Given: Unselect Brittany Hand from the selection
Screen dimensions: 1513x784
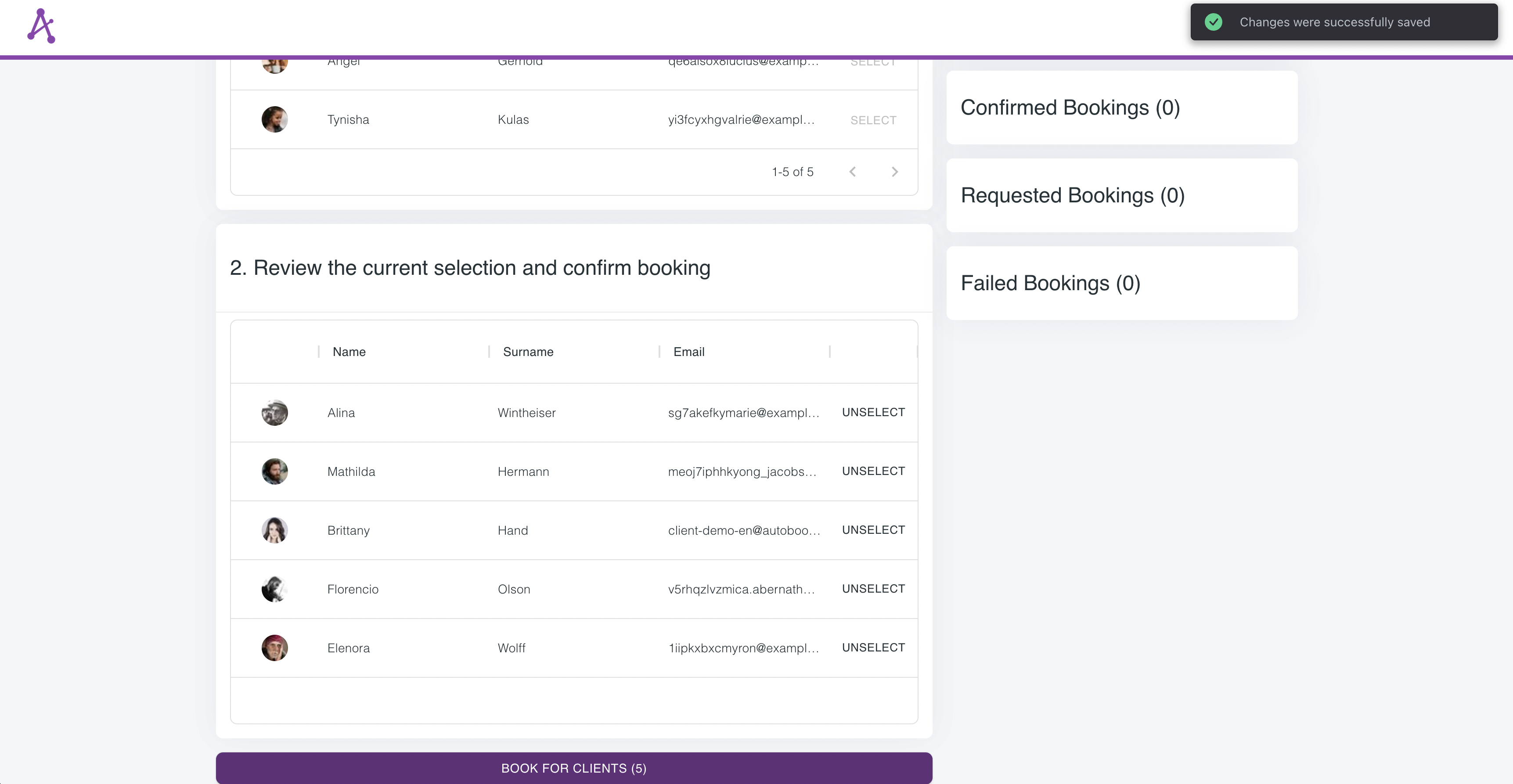Looking at the screenshot, I should coord(873,530).
